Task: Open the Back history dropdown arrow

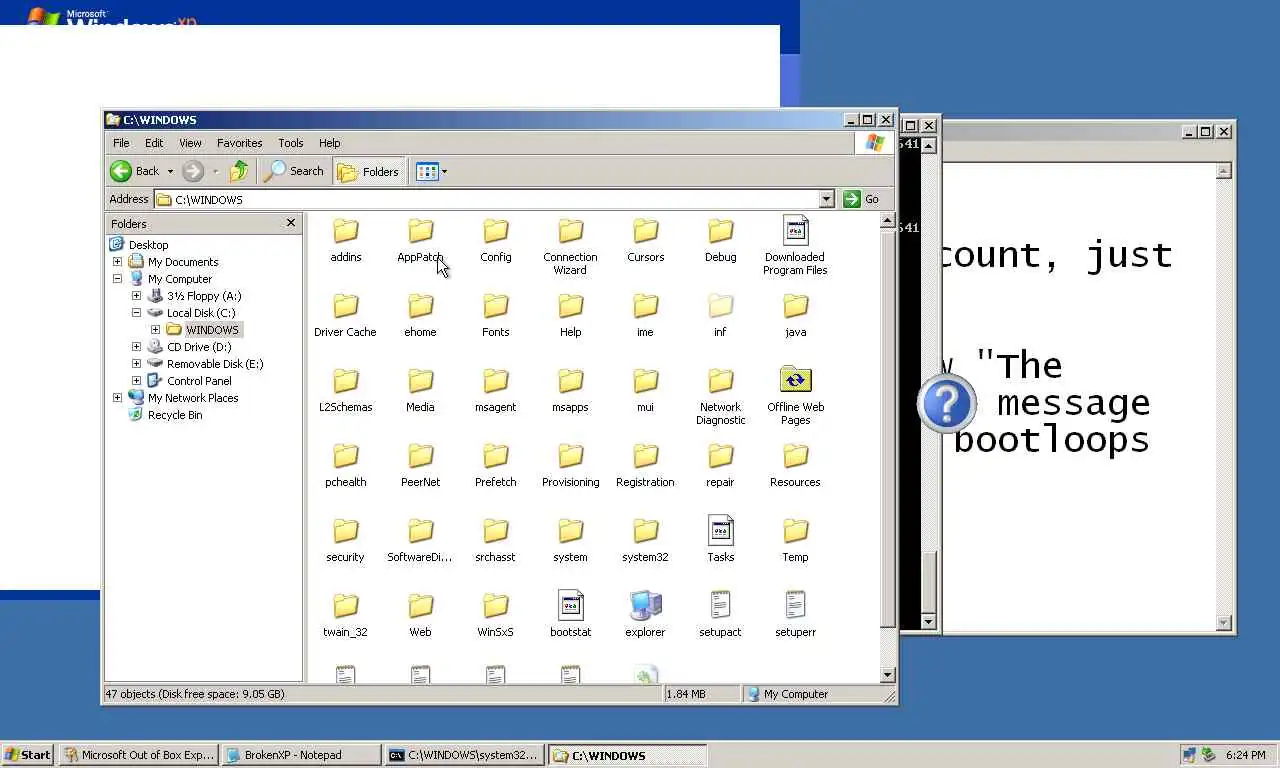Action: point(170,172)
